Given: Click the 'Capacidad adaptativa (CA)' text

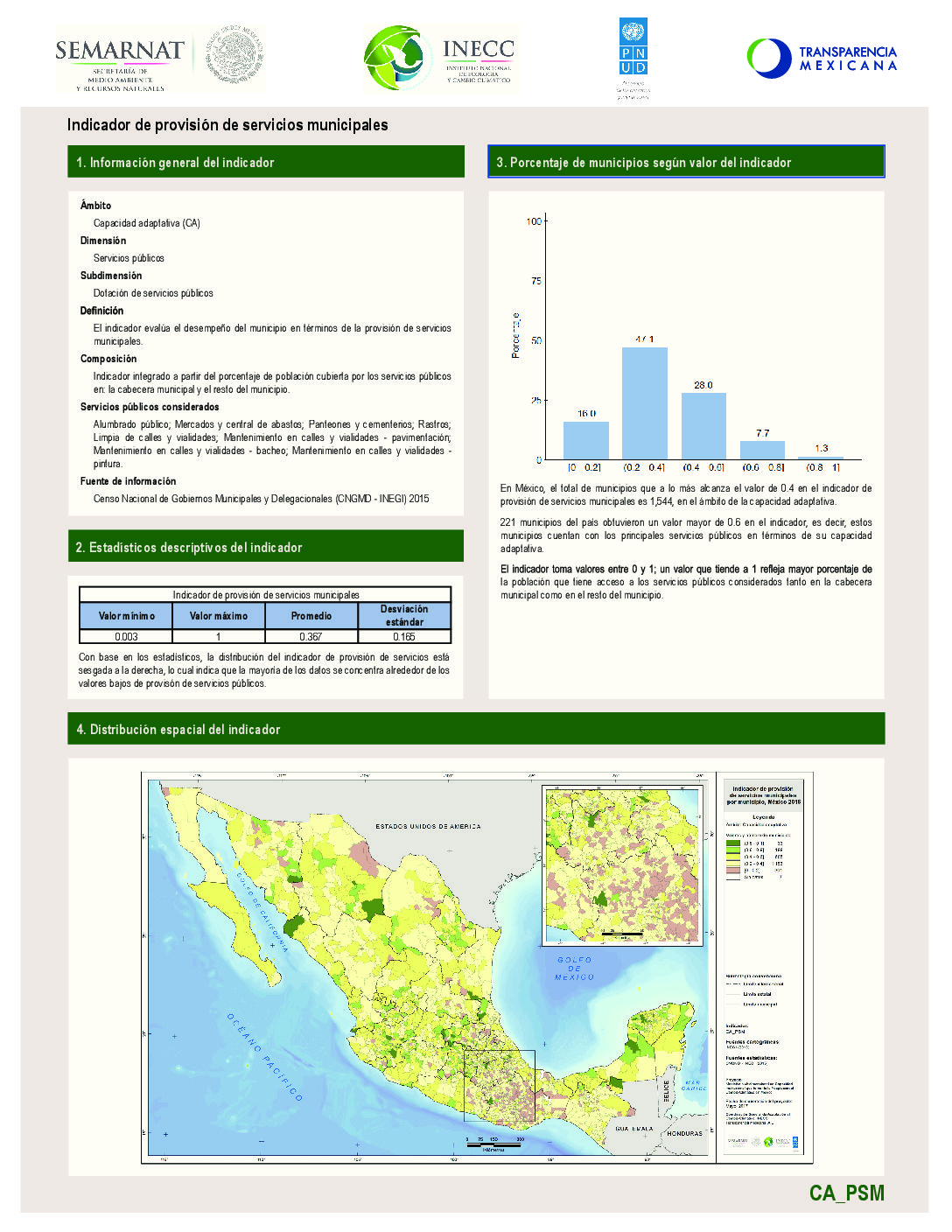Looking at the screenshot, I should coord(147,223).
